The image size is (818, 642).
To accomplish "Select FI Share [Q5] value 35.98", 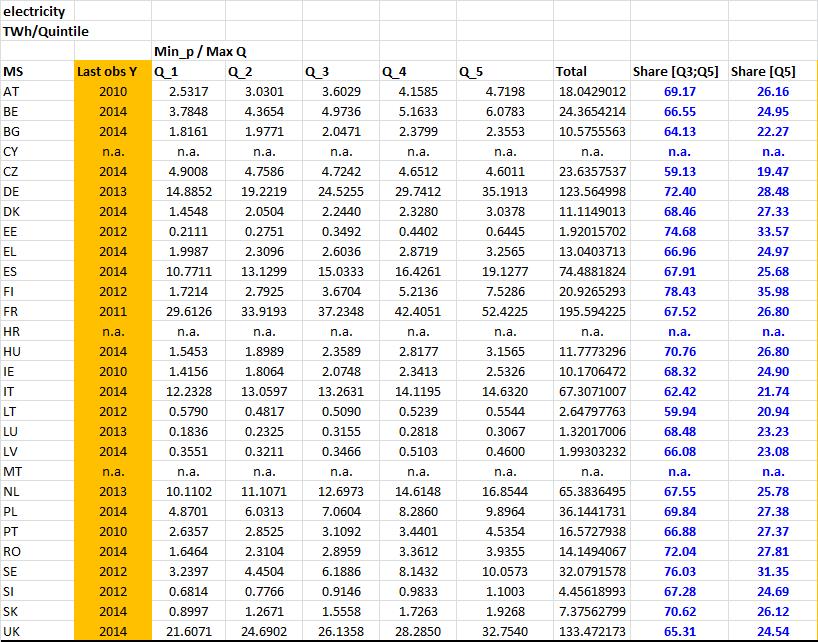I will coord(772,291).
